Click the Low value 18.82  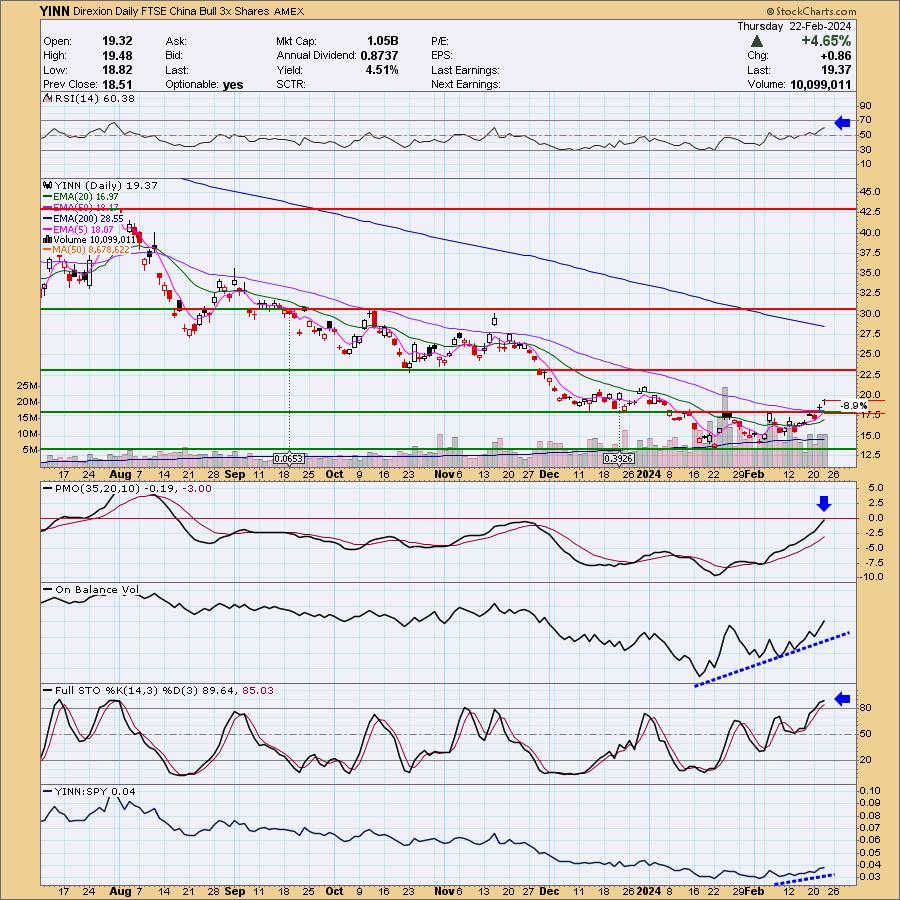point(117,70)
